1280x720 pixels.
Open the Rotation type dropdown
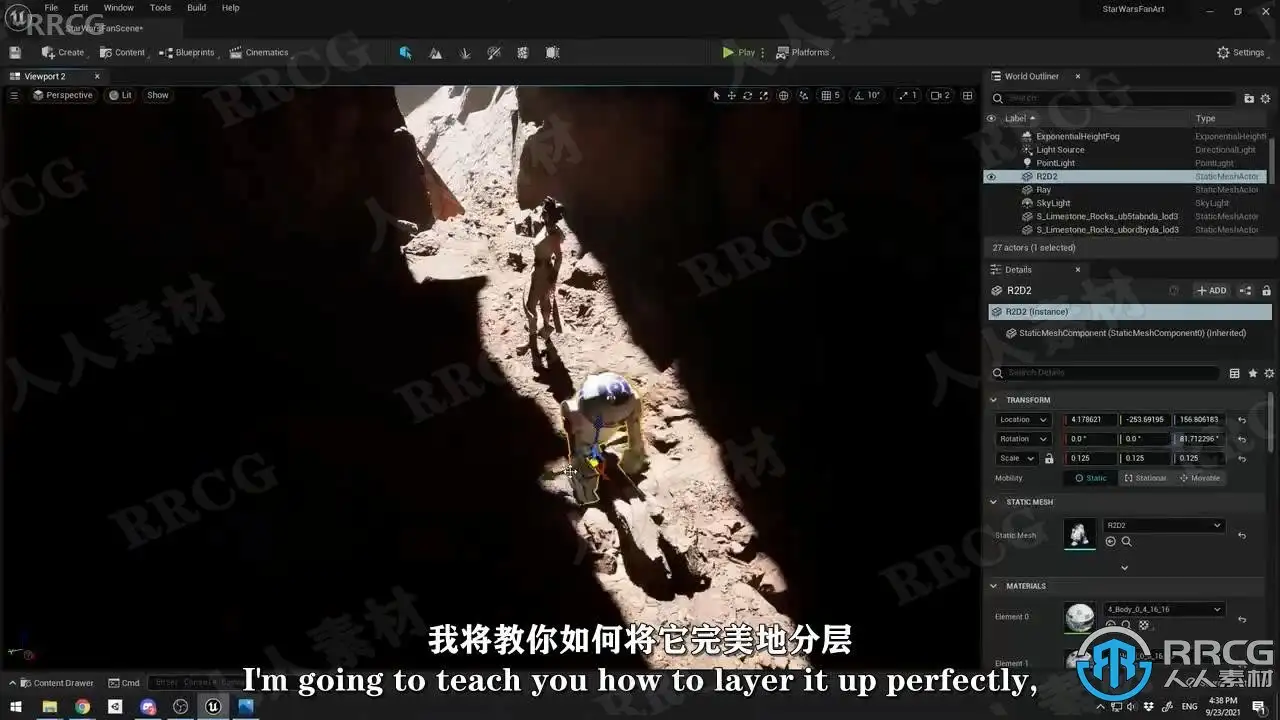tap(1023, 439)
